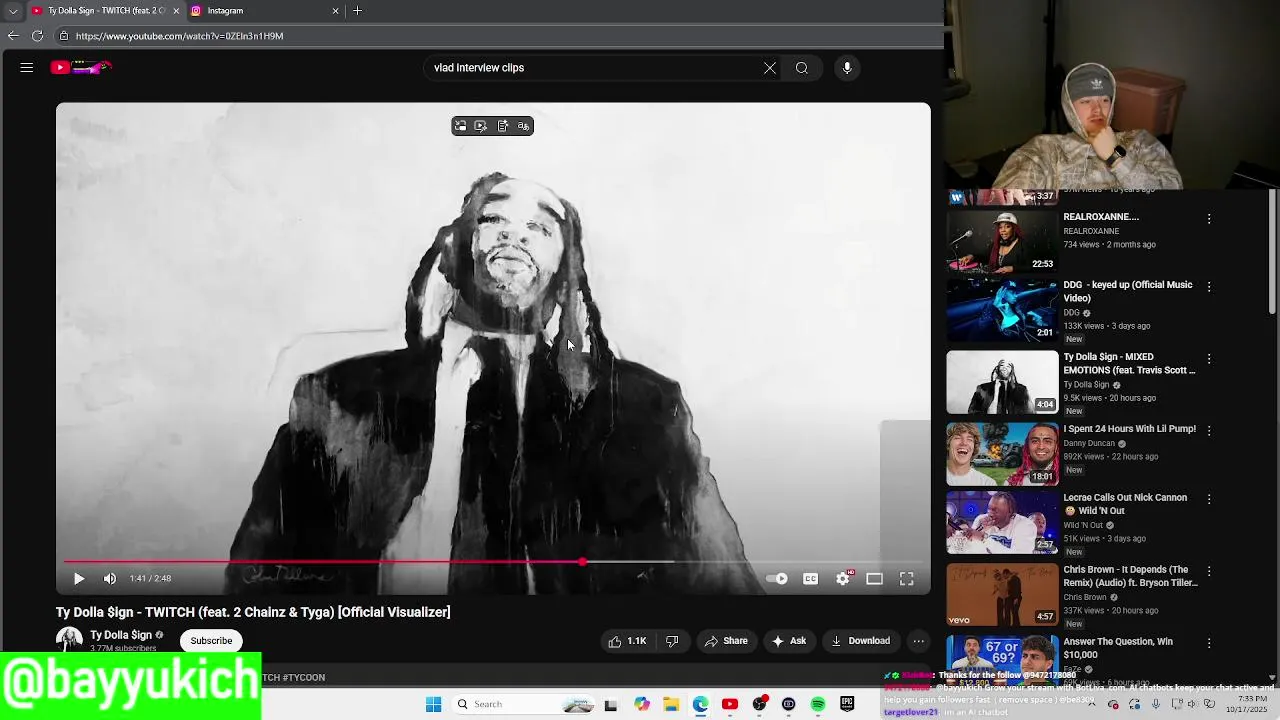Click the browser address bar URL
The image size is (1280, 720).
pos(179,36)
